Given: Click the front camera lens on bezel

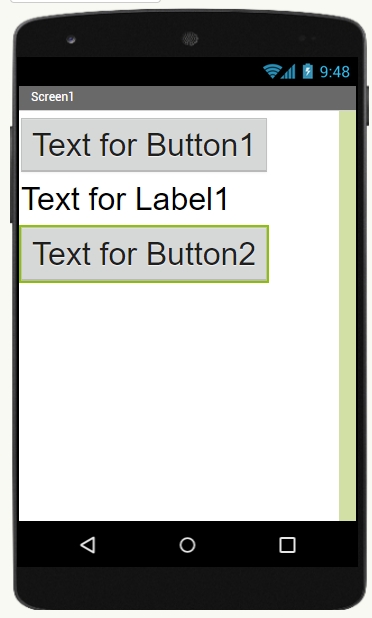Looking at the screenshot, I should click(71, 39).
